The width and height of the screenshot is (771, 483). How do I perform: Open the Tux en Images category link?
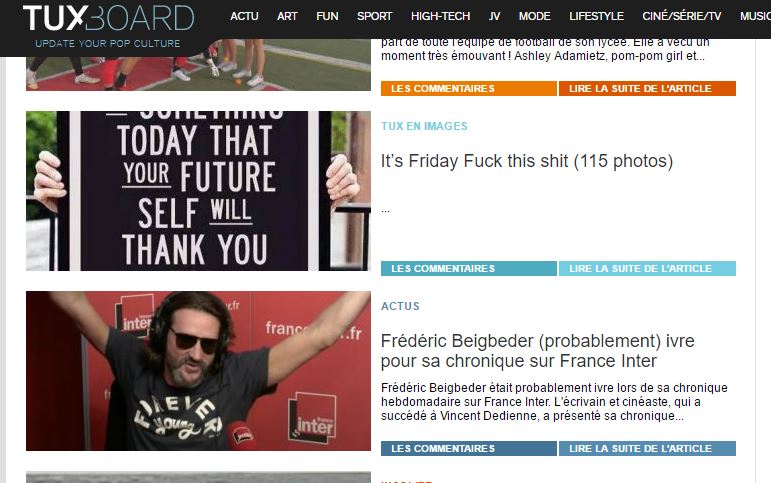coord(424,126)
